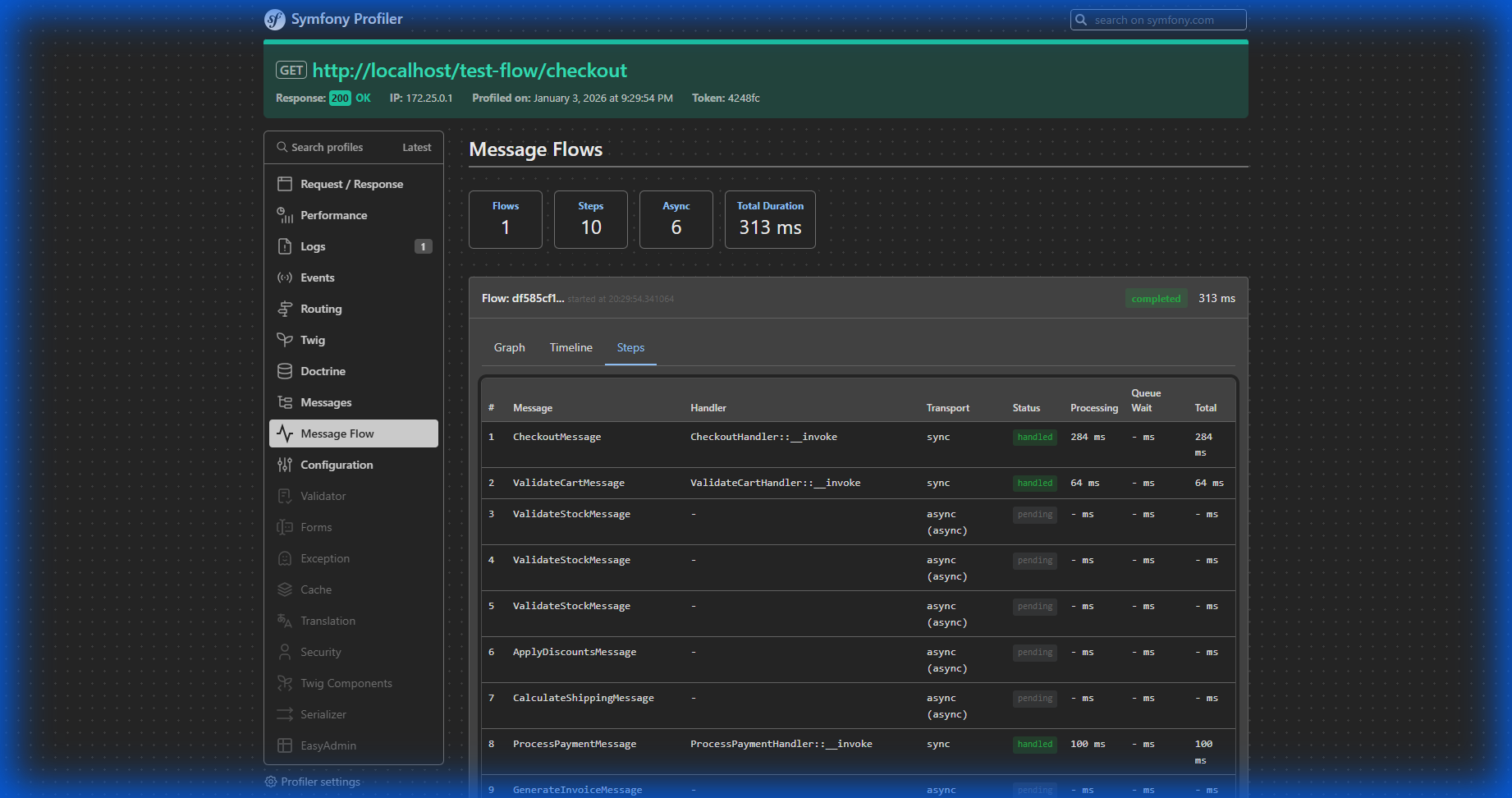Open Profiler settings
Image resolution: width=1512 pixels, height=798 pixels.
[x=320, y=782]
